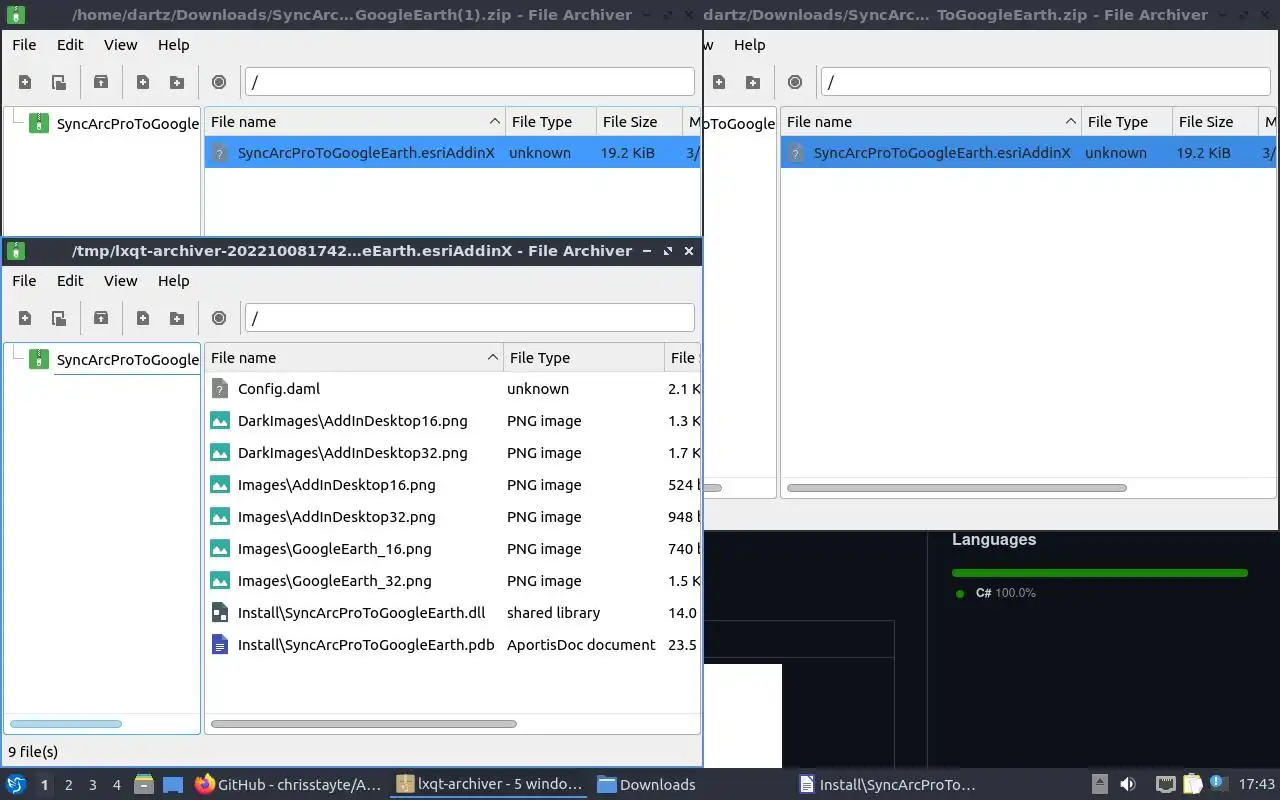This screenshot has height=800, width=1280.
Task: Click Open archive icon in esriAddinX window
Action: [x=59, y=318]
